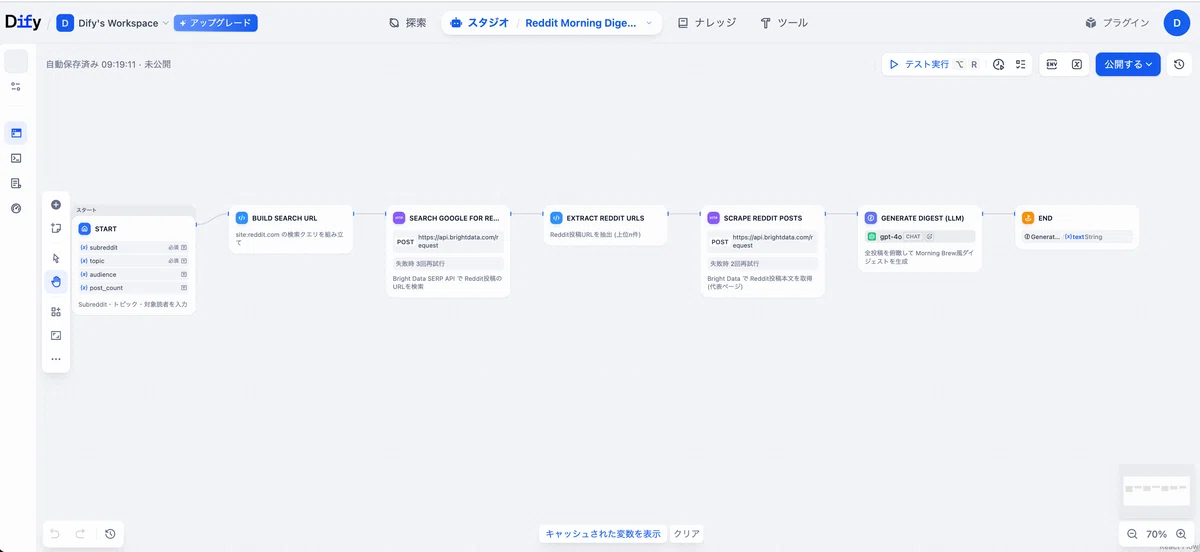Open the API access terminal icon in sidebar
Viewport: 1200px width, 552px height.
16,158
